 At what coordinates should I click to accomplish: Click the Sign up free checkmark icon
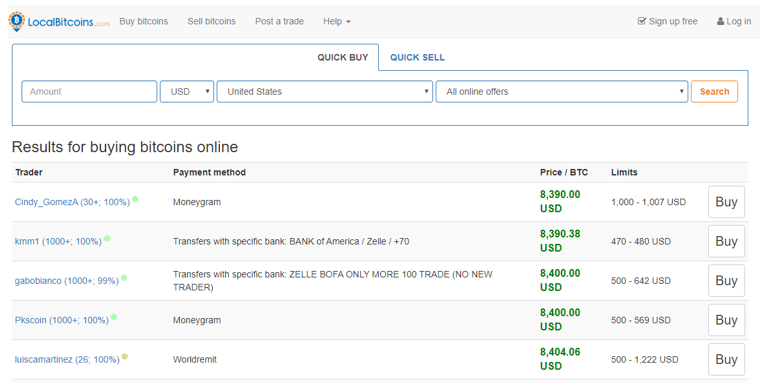(642, 21)
